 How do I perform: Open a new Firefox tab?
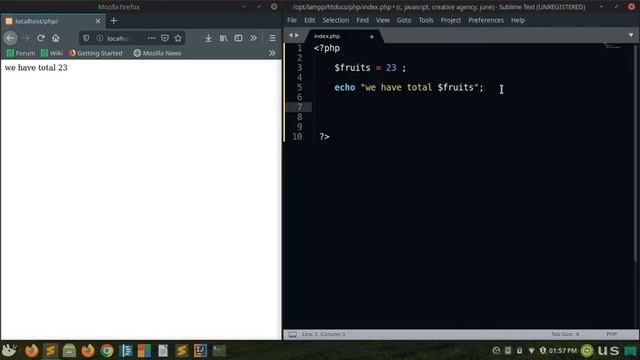(114, 21)
